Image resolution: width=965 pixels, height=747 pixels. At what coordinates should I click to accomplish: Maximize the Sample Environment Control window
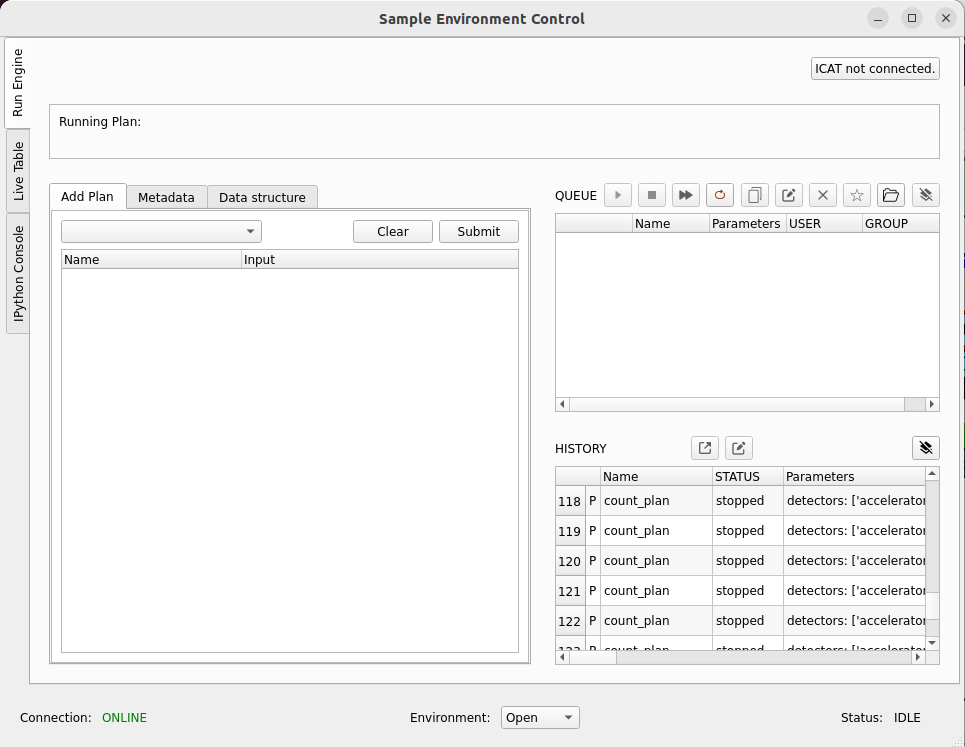(x=912, y=18)
